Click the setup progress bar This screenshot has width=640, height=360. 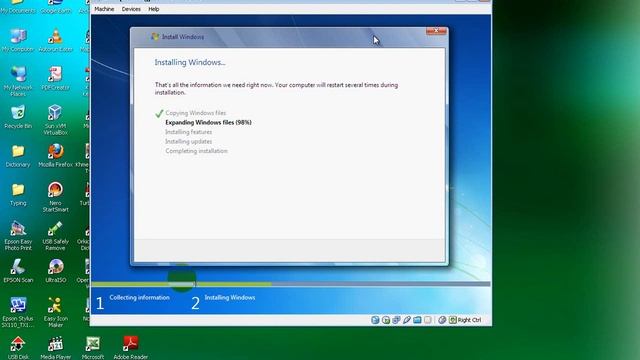(x=291, y=284)
